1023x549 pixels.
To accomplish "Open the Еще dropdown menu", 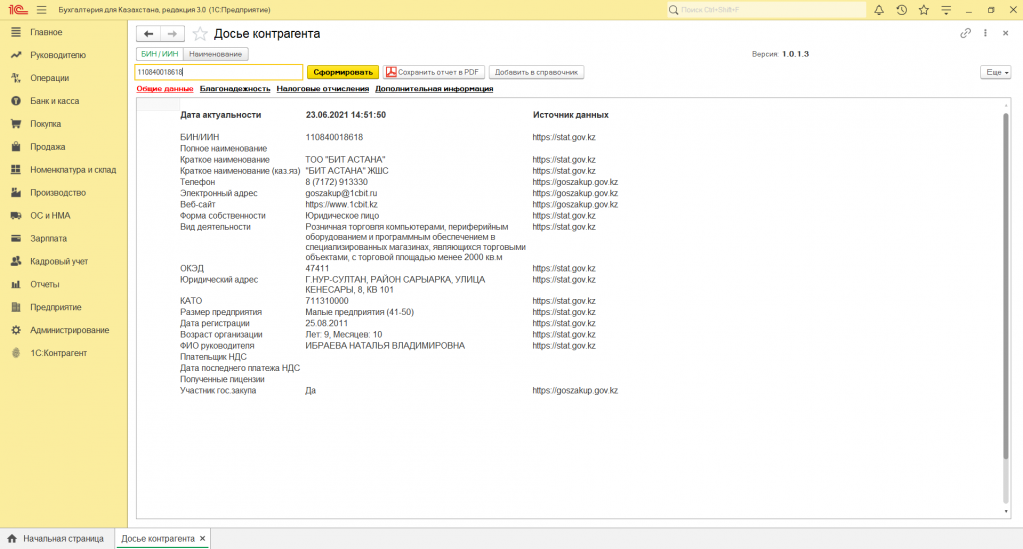I will 996,72.
